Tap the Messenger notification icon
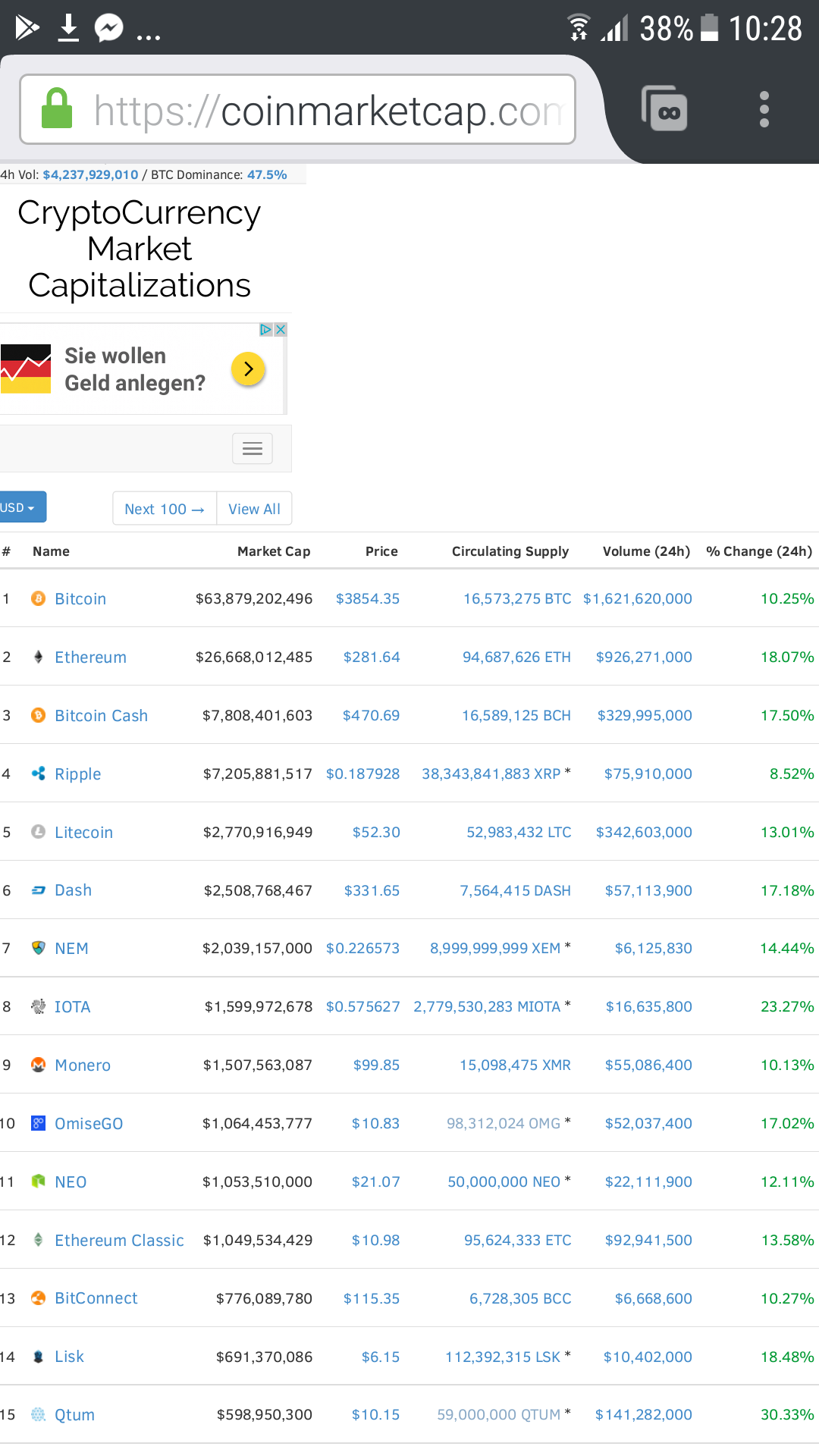This screenshot has height=1456, width=819. 109,28
